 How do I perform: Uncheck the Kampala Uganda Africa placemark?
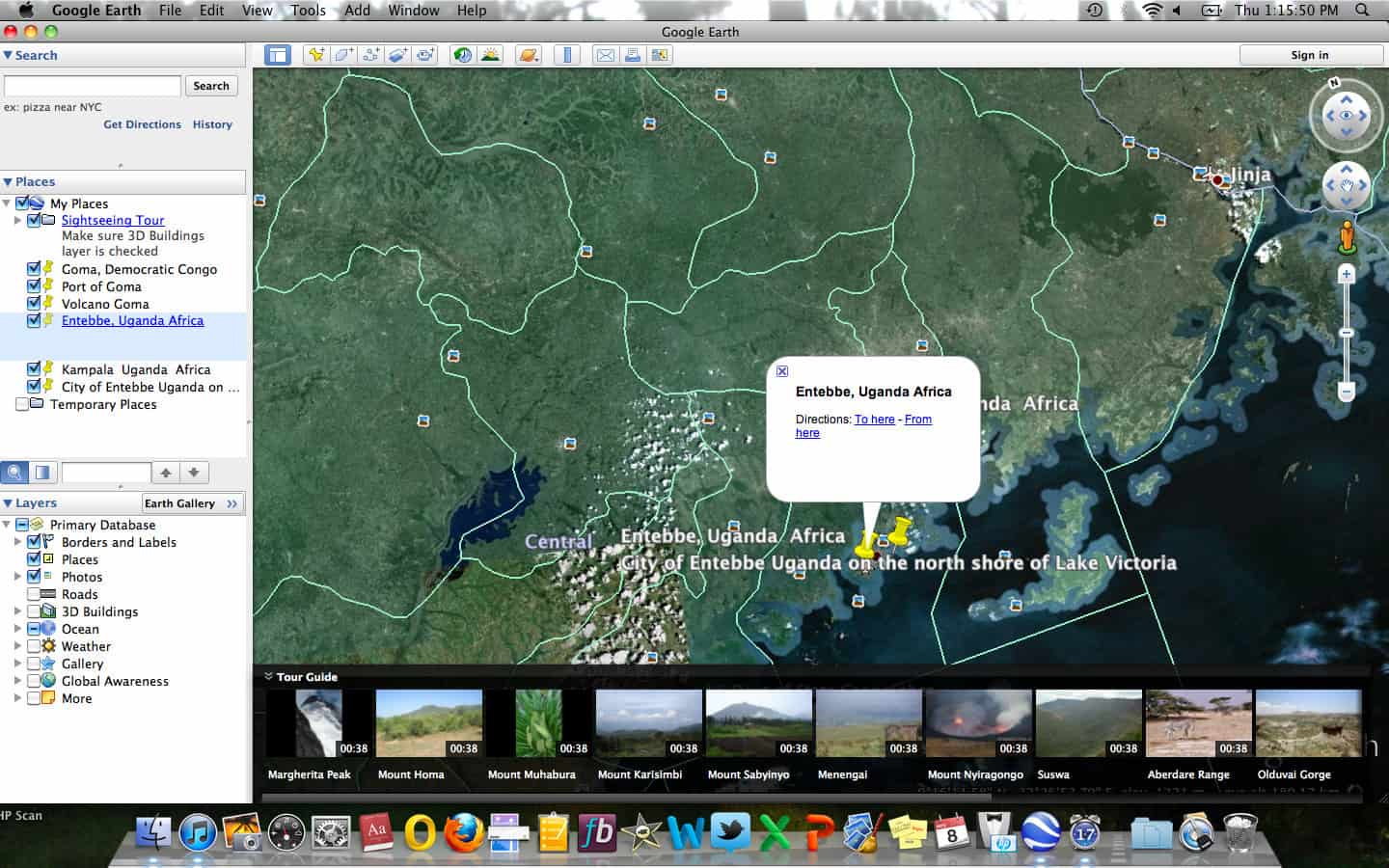34,369
